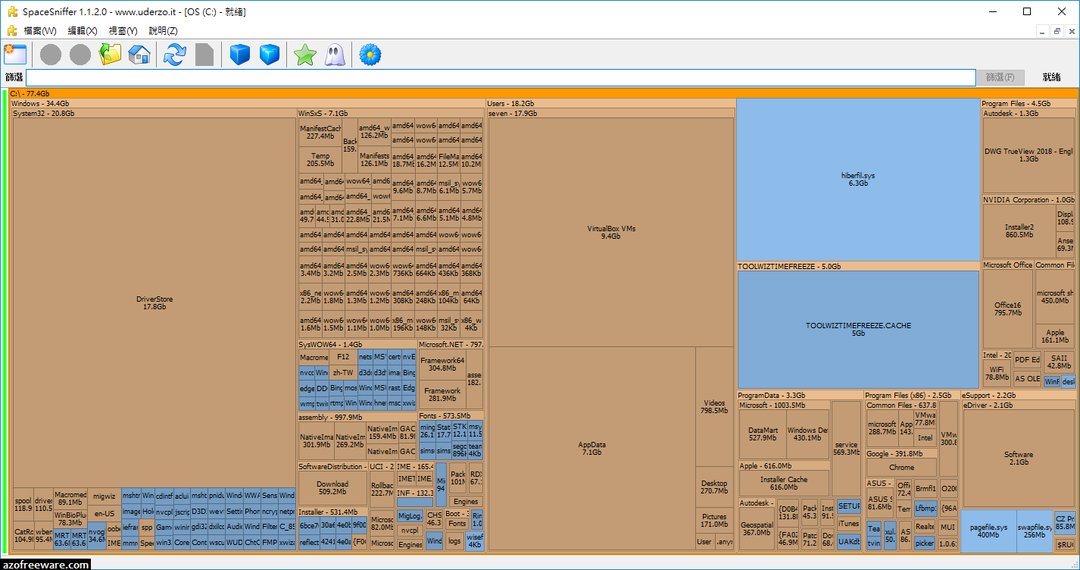This screenshot has width=1080, height=570.
Task: Refresh scan with blue arrows icon
Action: (175, 54)
